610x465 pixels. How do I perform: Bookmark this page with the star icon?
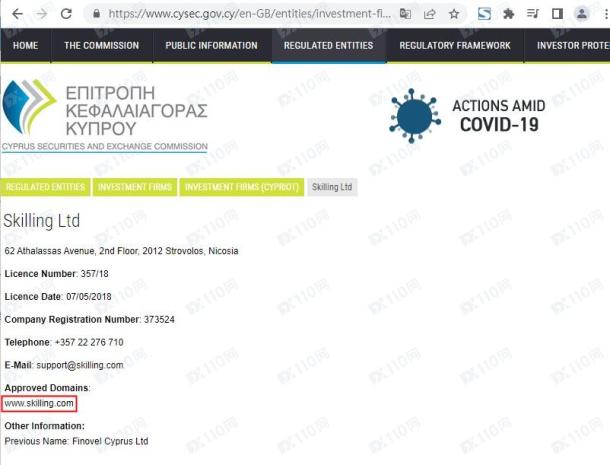tap(454, 14)
